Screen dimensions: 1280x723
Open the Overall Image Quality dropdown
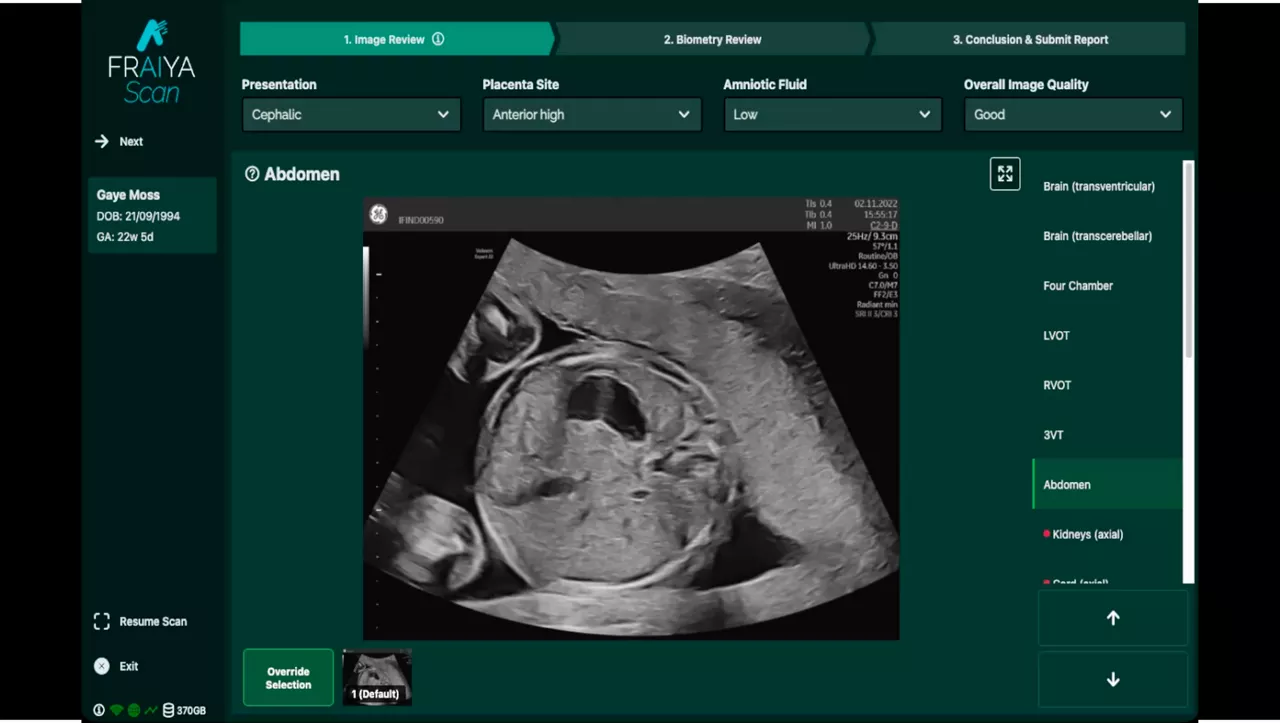click(1073, 114)
